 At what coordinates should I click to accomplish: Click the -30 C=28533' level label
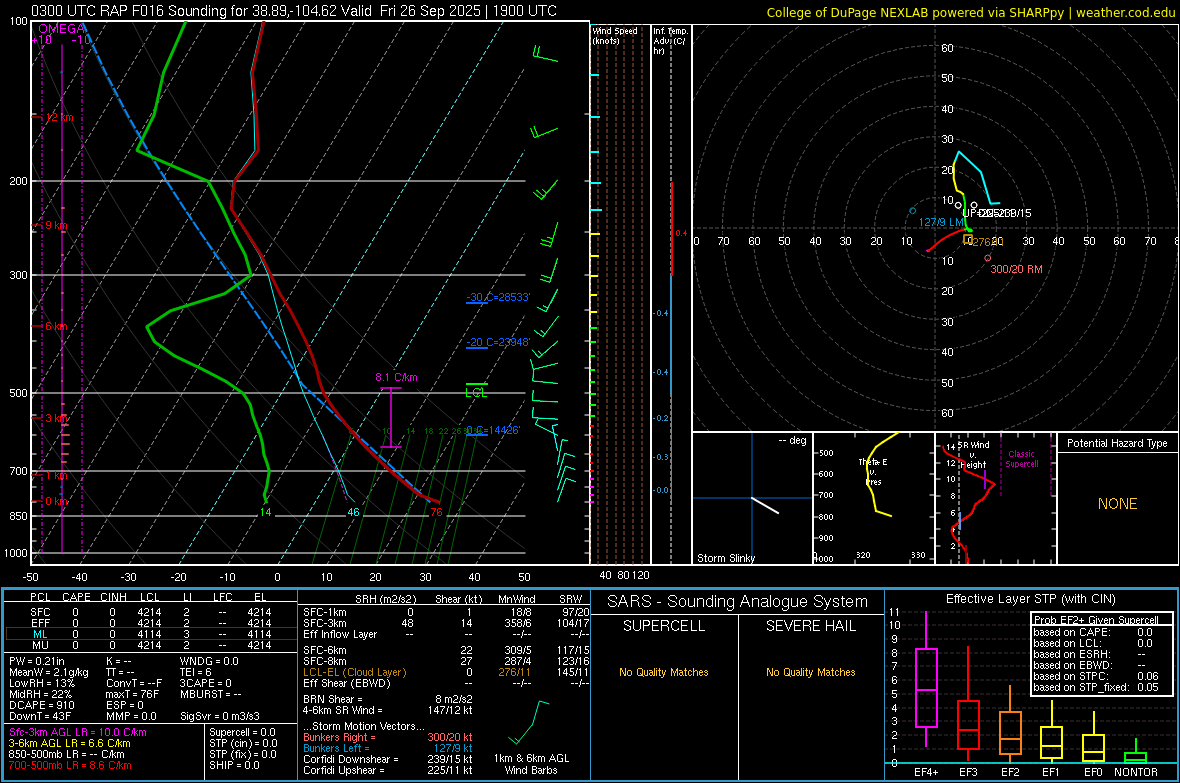pyautogui.click(x=498, y=297)
